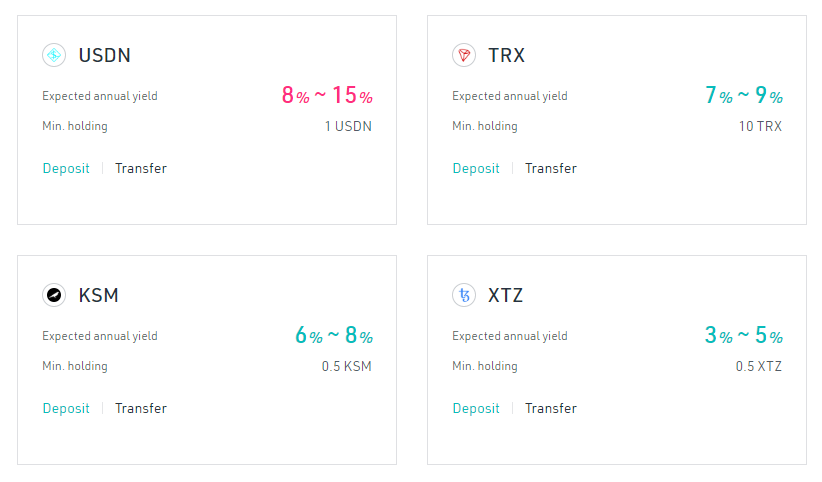Click the KSM coin icon
The height and width of the screenshot is (482, 822).
(54, 295)
